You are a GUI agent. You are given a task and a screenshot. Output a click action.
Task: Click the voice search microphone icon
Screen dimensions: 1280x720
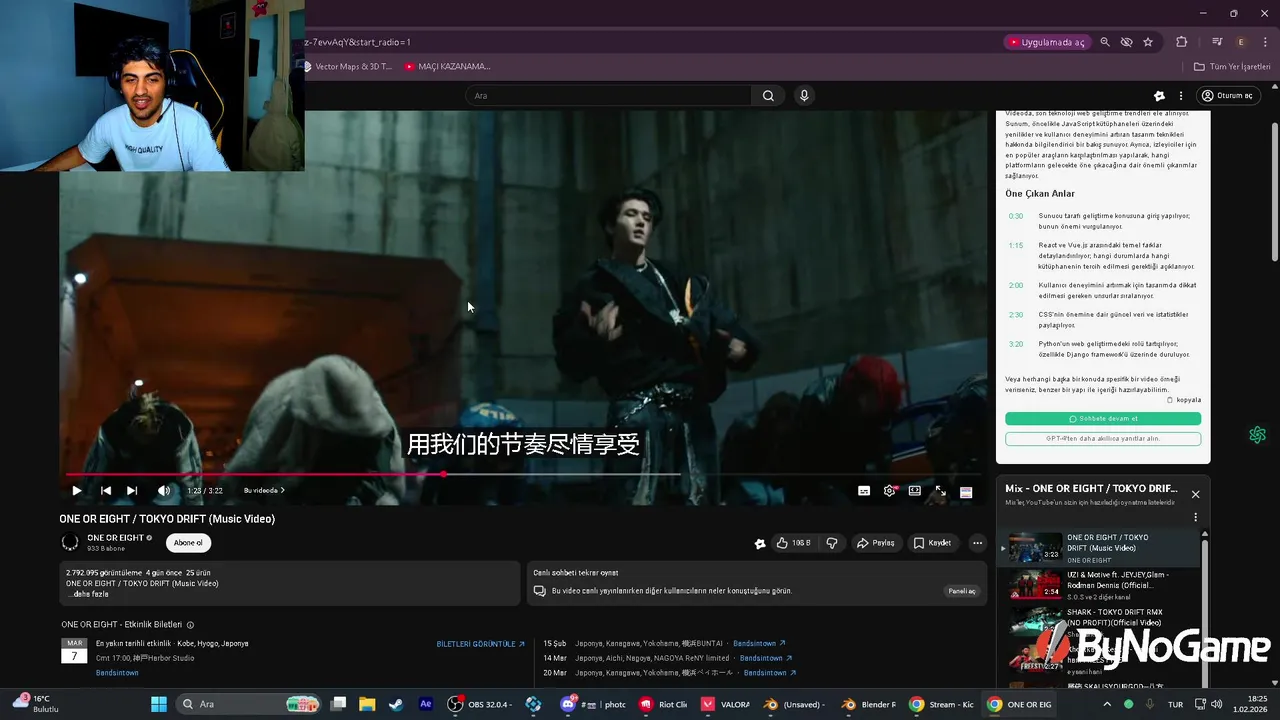(x=804, y=96)
